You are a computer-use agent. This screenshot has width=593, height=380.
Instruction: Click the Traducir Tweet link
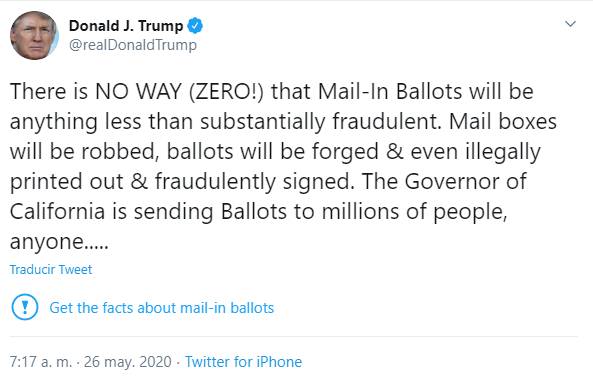[51, 270]
